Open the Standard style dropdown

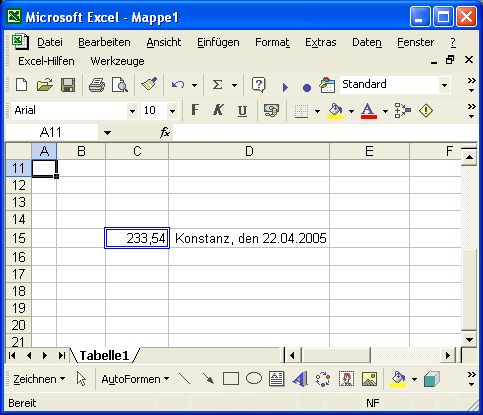click(444, 85)
